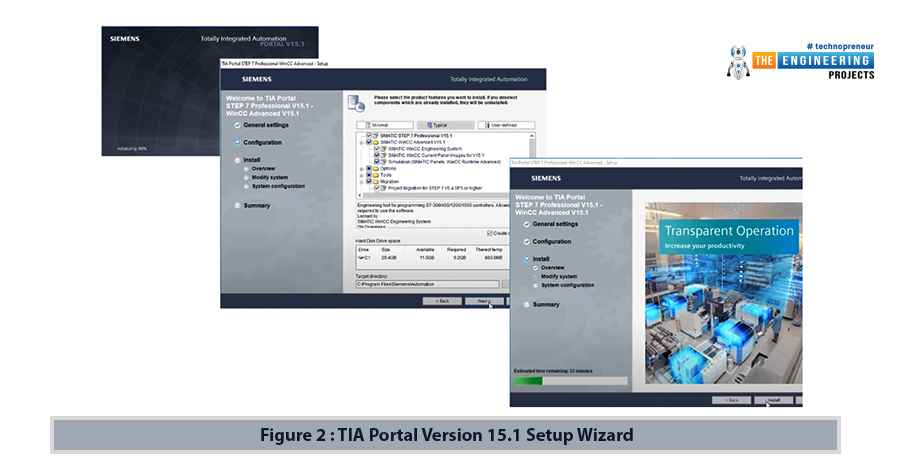Click Modify system sub-step in configuration window
The height and width of the screenshot is (466, 907).
pyautogui.click(x=270, y=177)
